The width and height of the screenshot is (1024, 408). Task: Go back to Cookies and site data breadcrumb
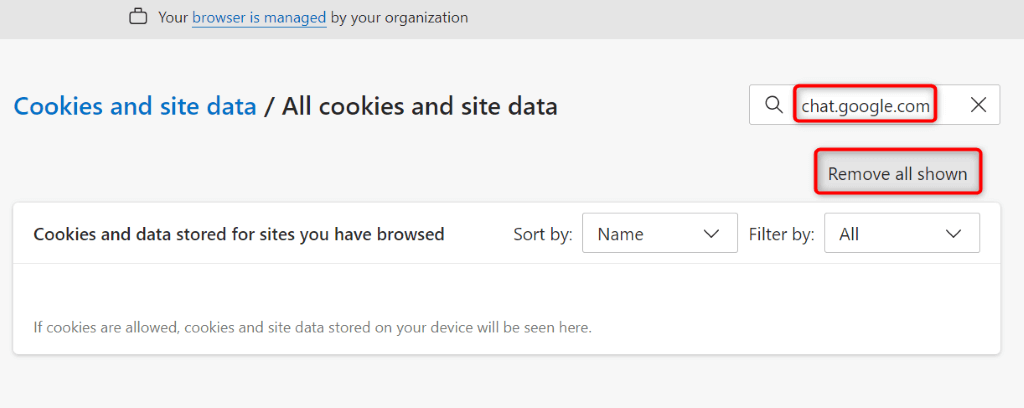pos(135,106)
